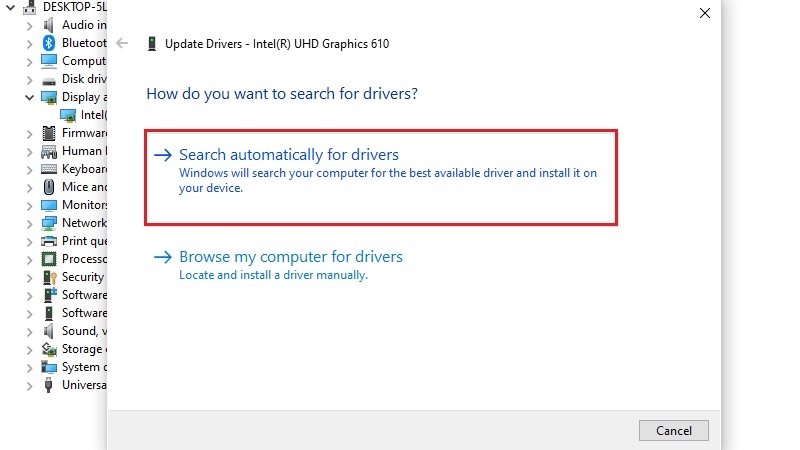Click the Processors icon
The height and width of the screenshot is (450, 800).
(49, 259)
